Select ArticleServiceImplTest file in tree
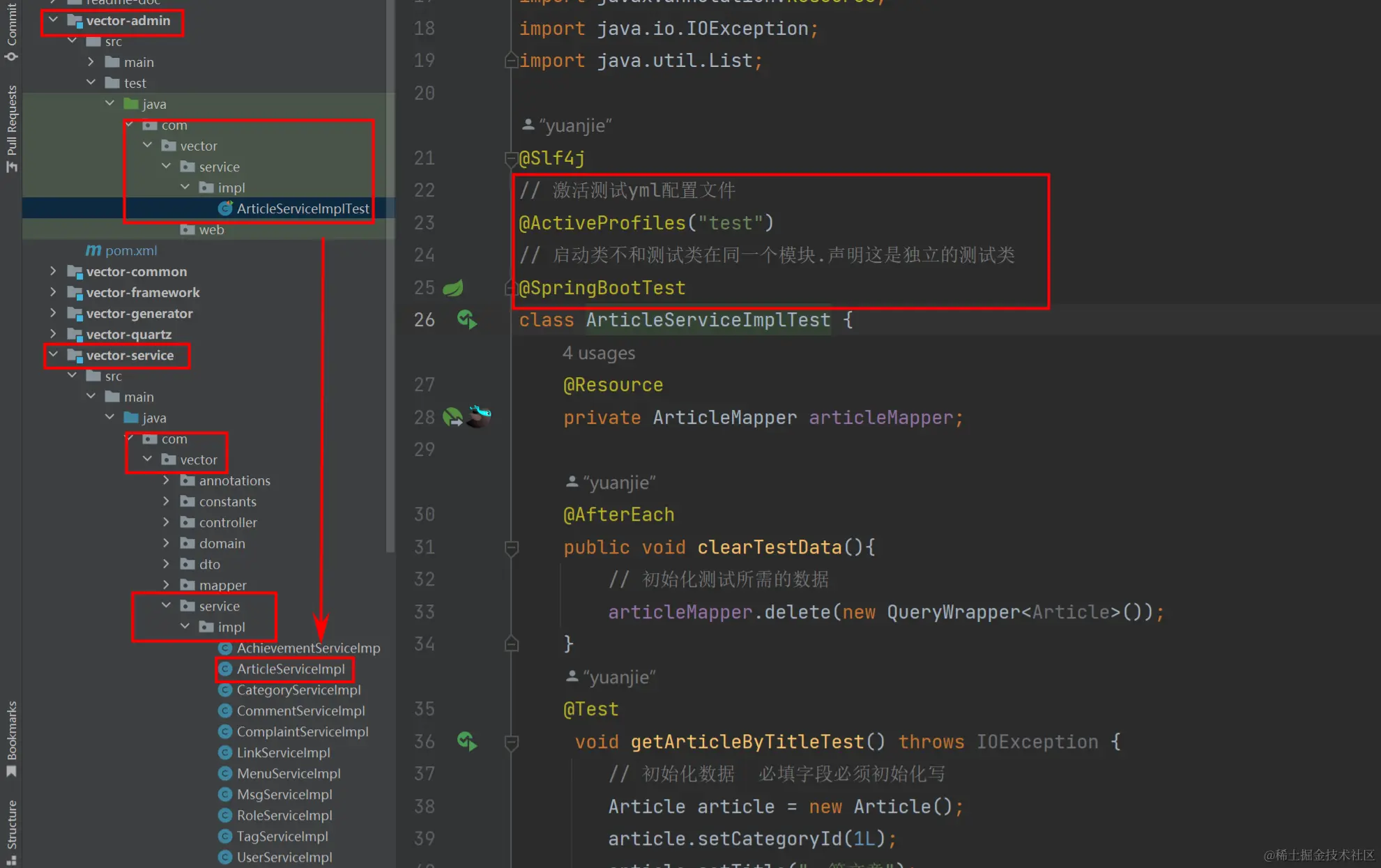The image size is (1381, 868). 302,208
